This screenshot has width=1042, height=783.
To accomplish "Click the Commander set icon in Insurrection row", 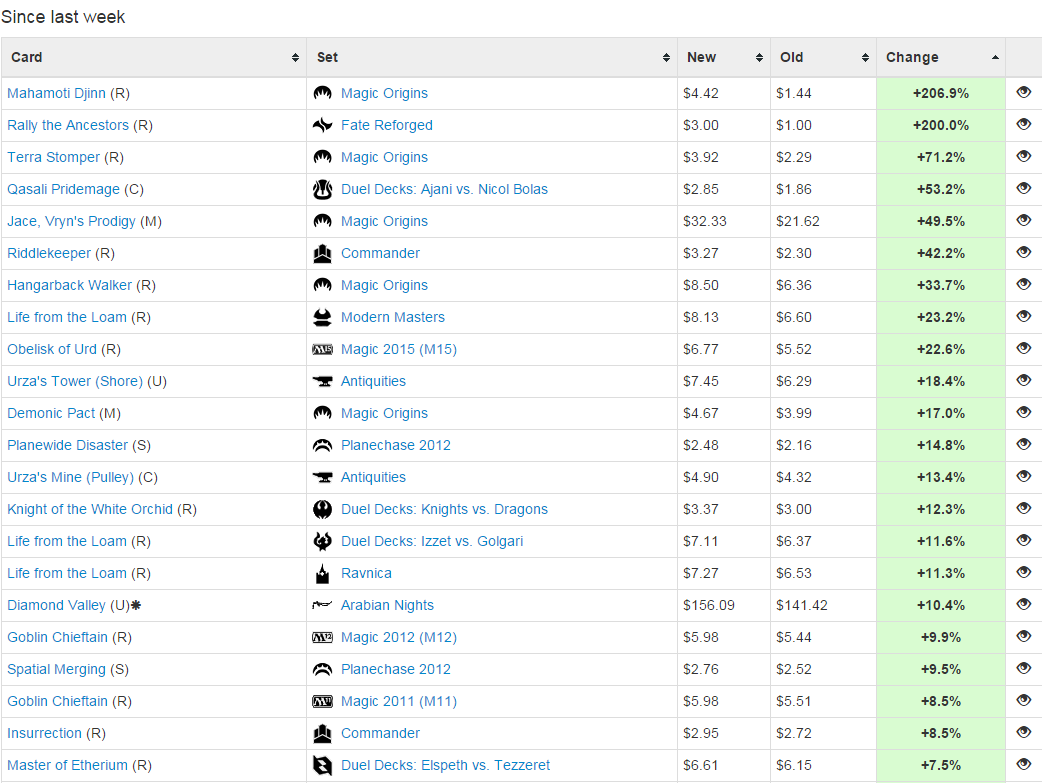I will pyautogui.click(x=322, y=733).
